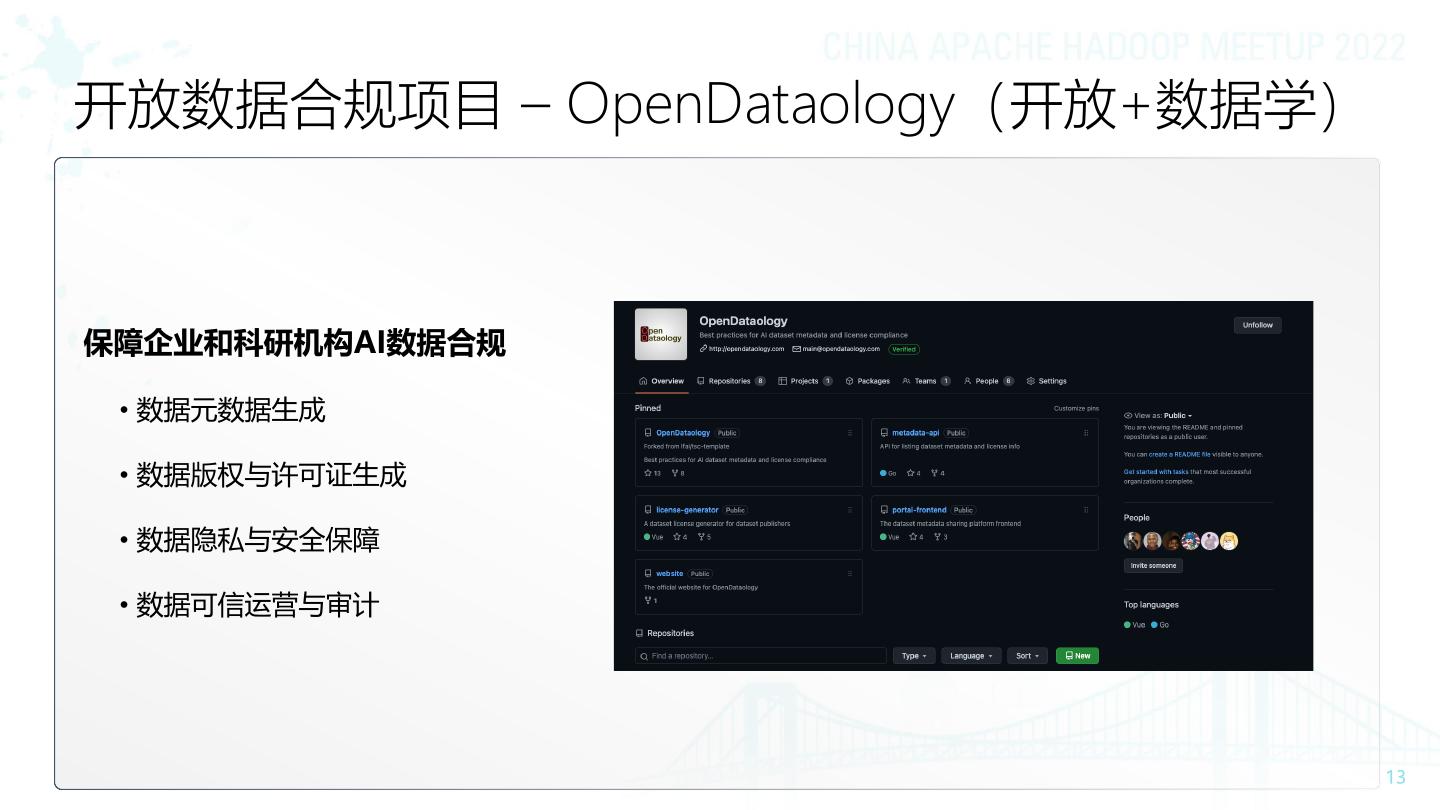
Task: Click the Public label on license-generator card
Action: (x=735, y=510)
